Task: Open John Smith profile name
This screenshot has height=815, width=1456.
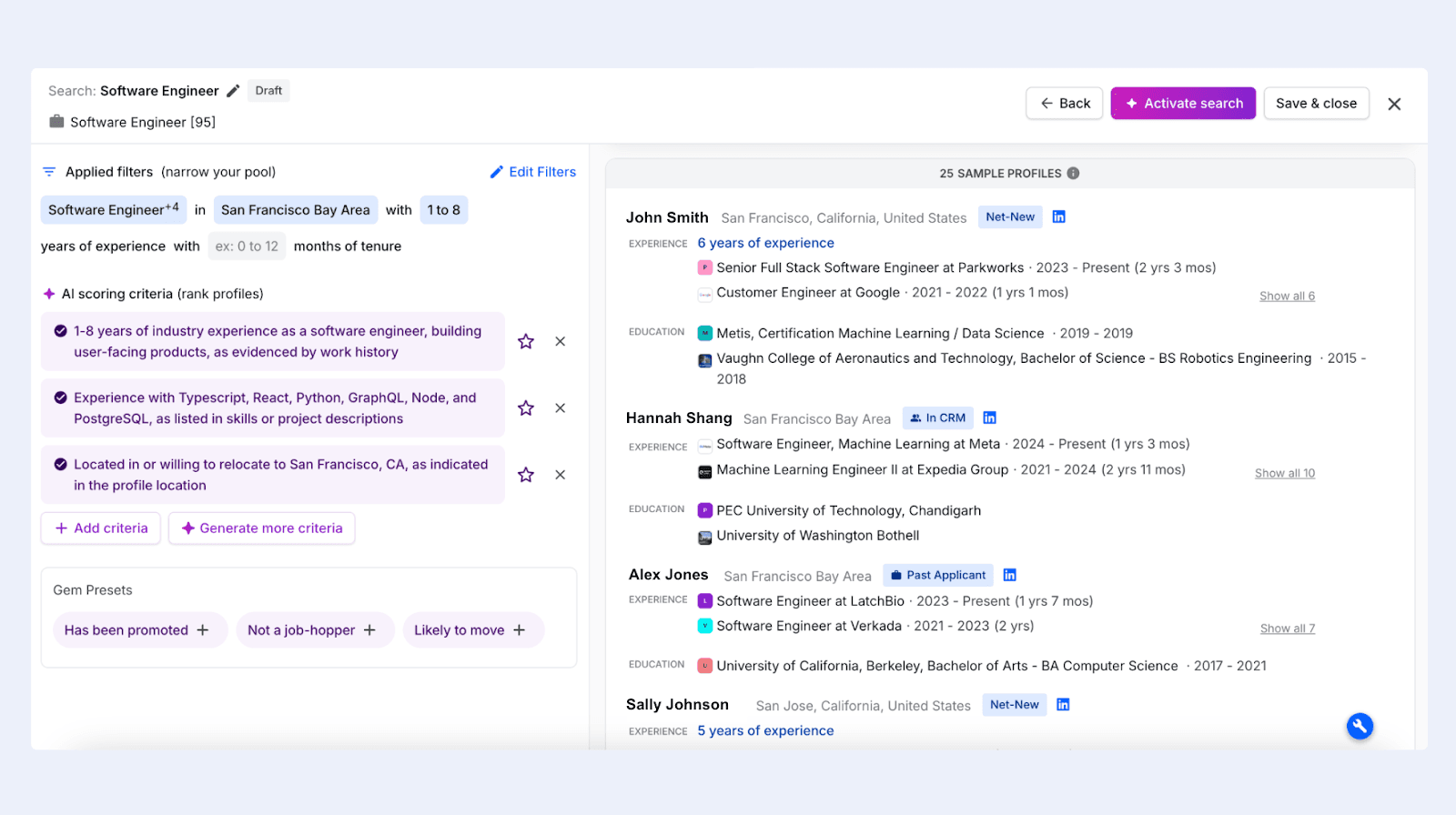Action: click(667, 217)
